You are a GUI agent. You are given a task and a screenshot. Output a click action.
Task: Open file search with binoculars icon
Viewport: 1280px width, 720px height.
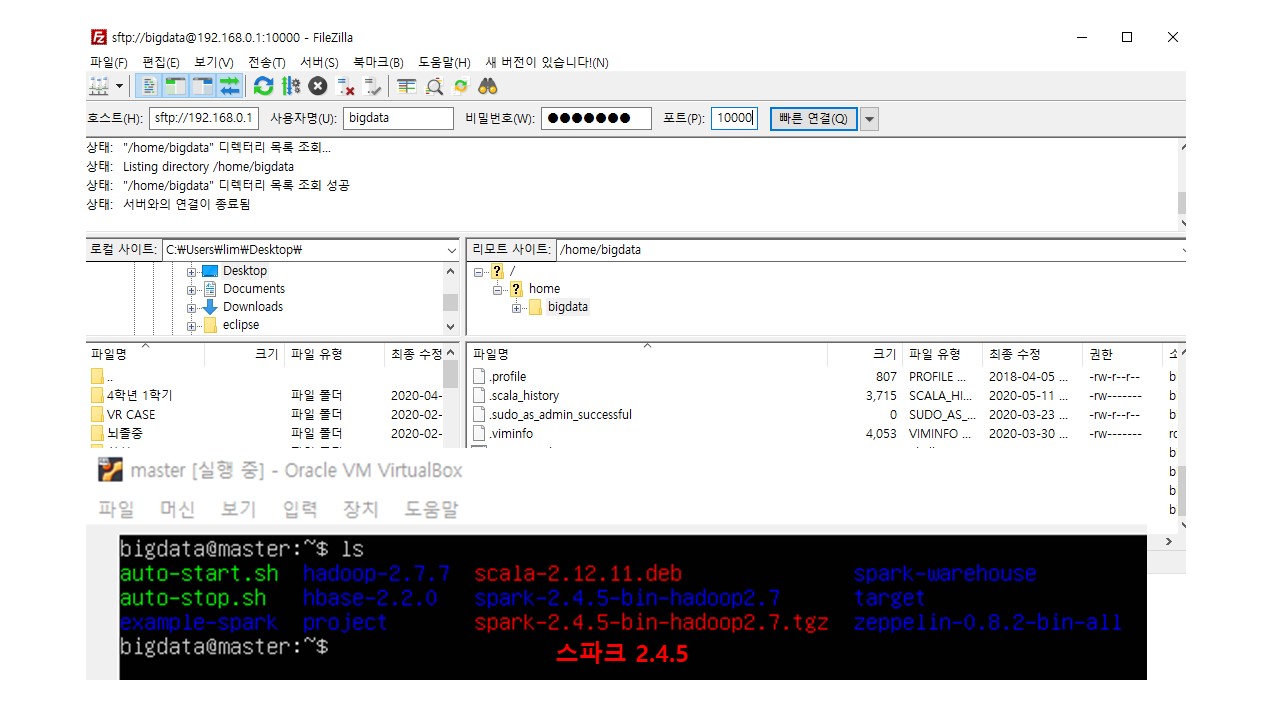[x=488, y=86]
